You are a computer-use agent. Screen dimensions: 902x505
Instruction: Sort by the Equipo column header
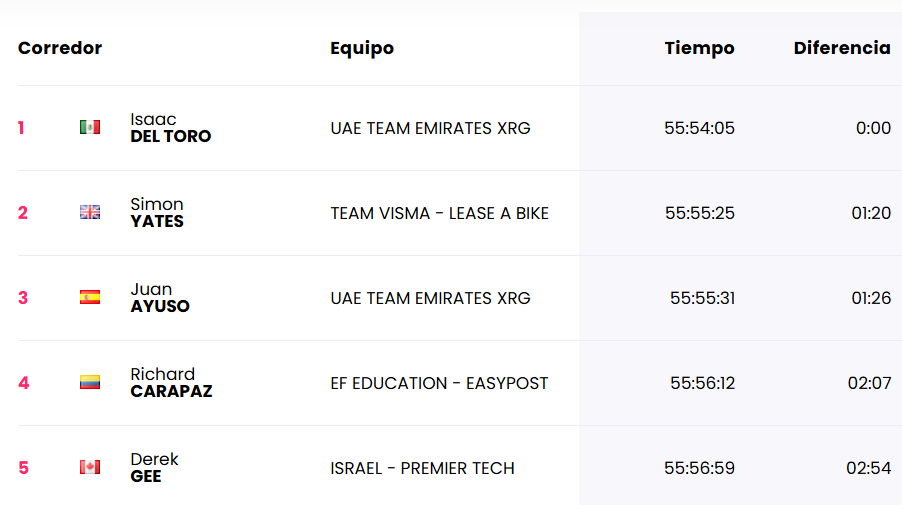362,48
